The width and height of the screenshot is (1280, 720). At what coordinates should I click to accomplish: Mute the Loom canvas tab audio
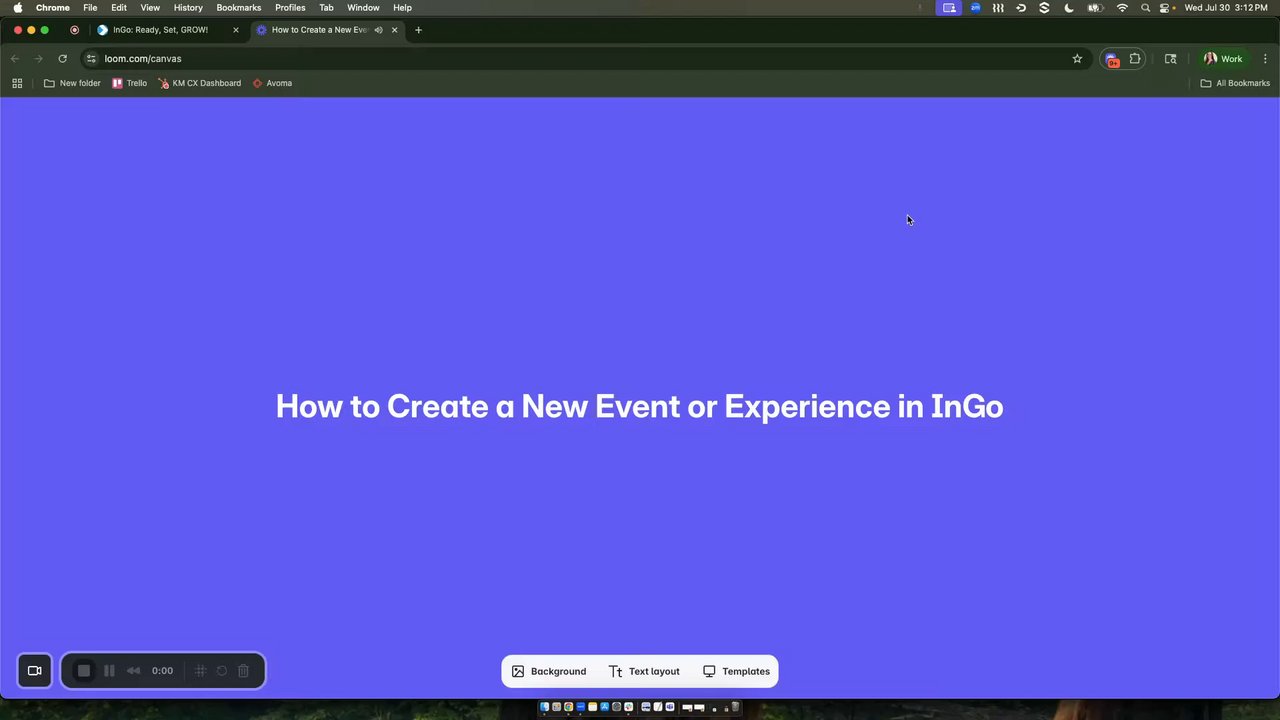point(378,30)
